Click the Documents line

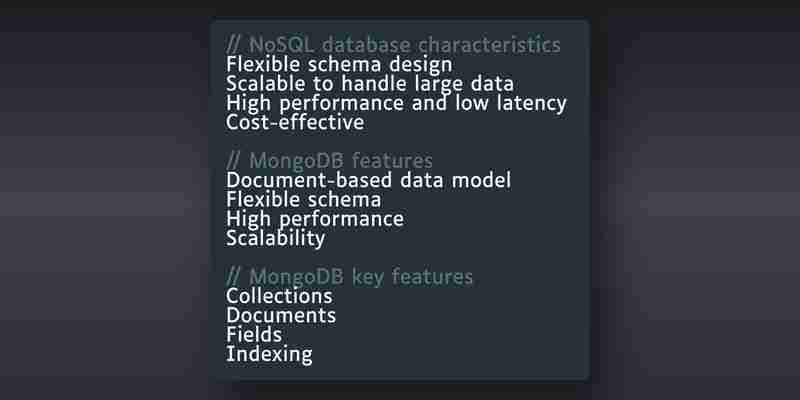[x=281, y=315]
